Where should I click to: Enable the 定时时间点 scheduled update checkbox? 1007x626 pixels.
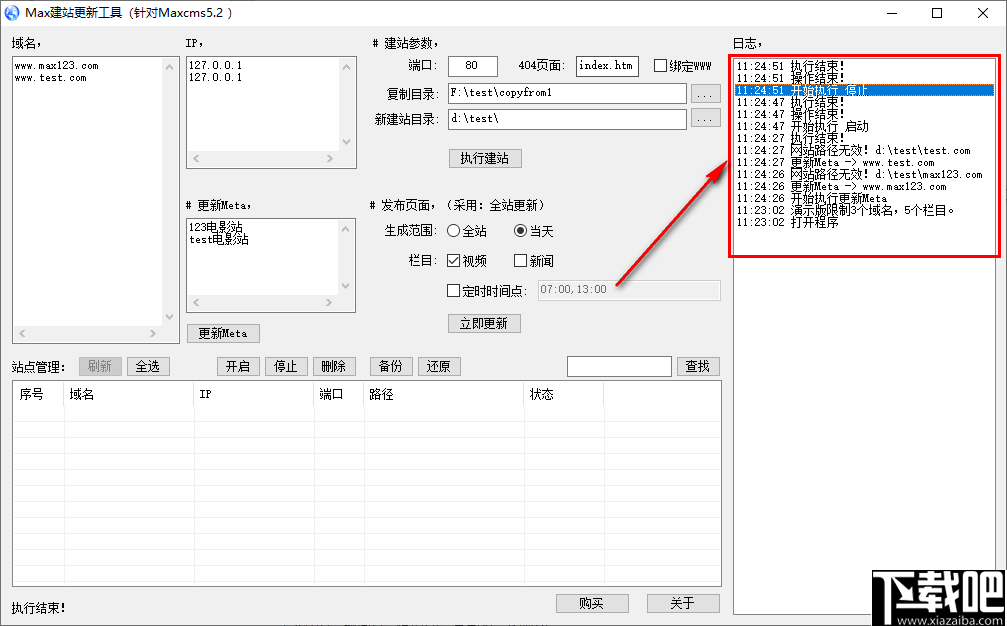click(452, 290)
